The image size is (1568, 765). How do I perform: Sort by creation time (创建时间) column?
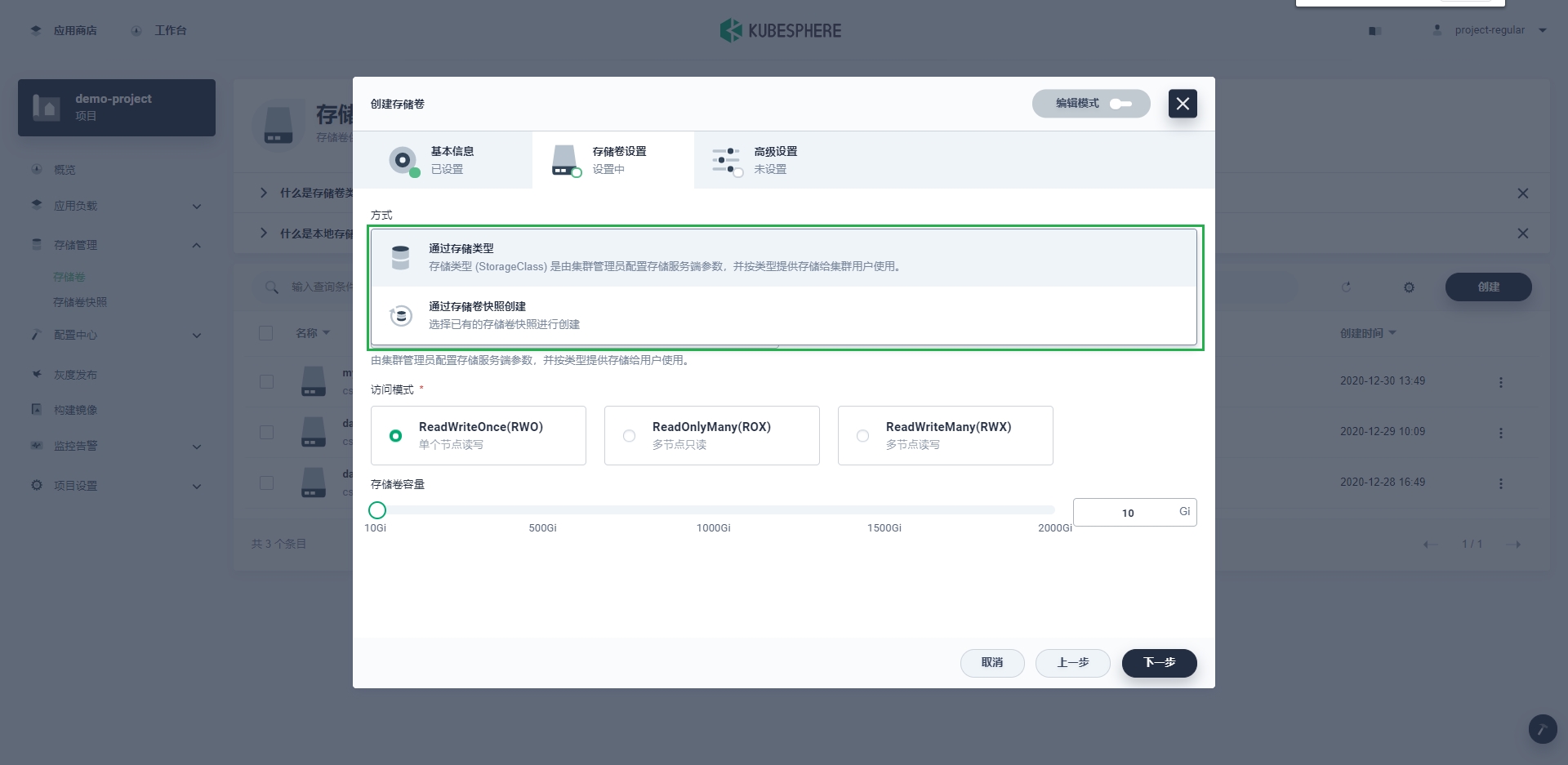[1368, 333]
